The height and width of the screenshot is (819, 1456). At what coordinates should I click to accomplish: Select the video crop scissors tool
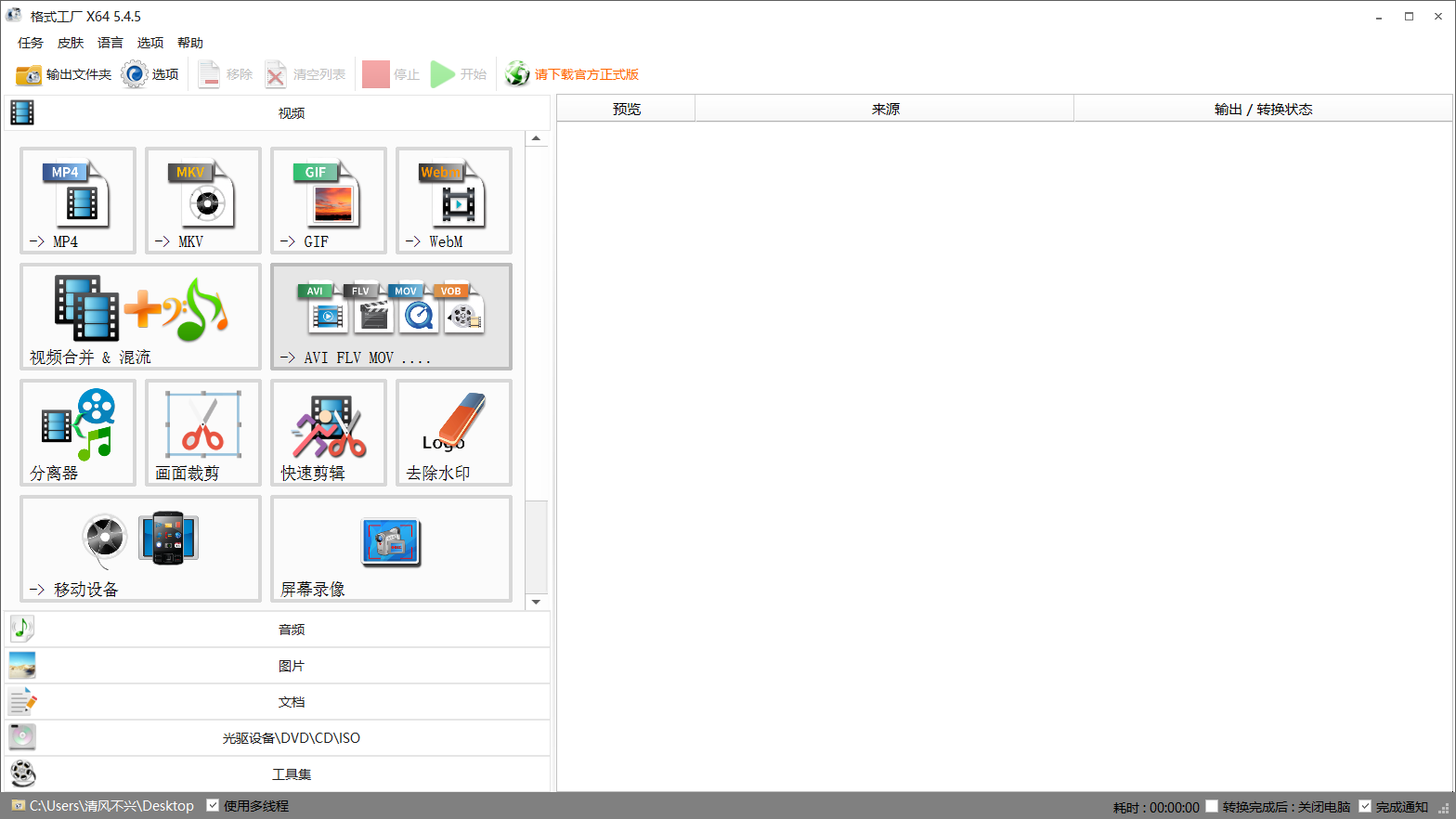tap(203, 432)
